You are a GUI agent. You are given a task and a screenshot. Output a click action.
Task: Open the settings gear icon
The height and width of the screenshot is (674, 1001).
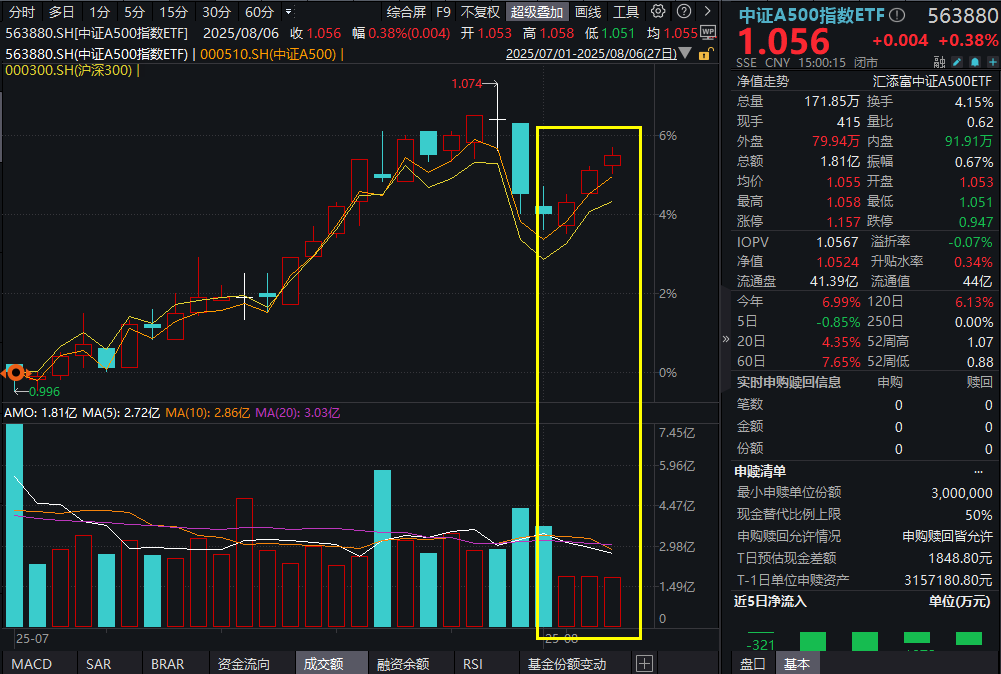tap(656, 11)
